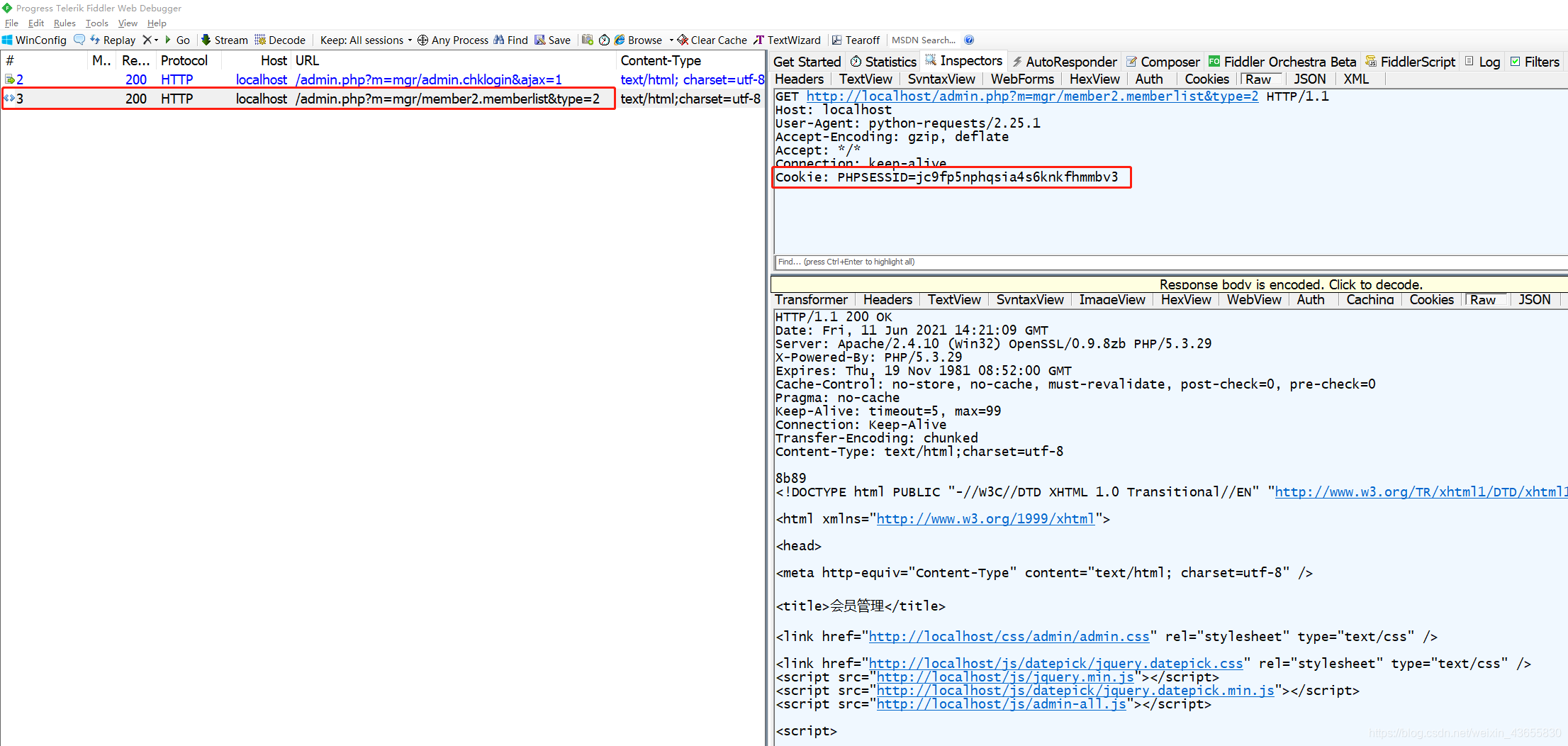Screen dimensions: 1568x746
Task: Toggle response Decode
Action: click(x=280, y=40)
